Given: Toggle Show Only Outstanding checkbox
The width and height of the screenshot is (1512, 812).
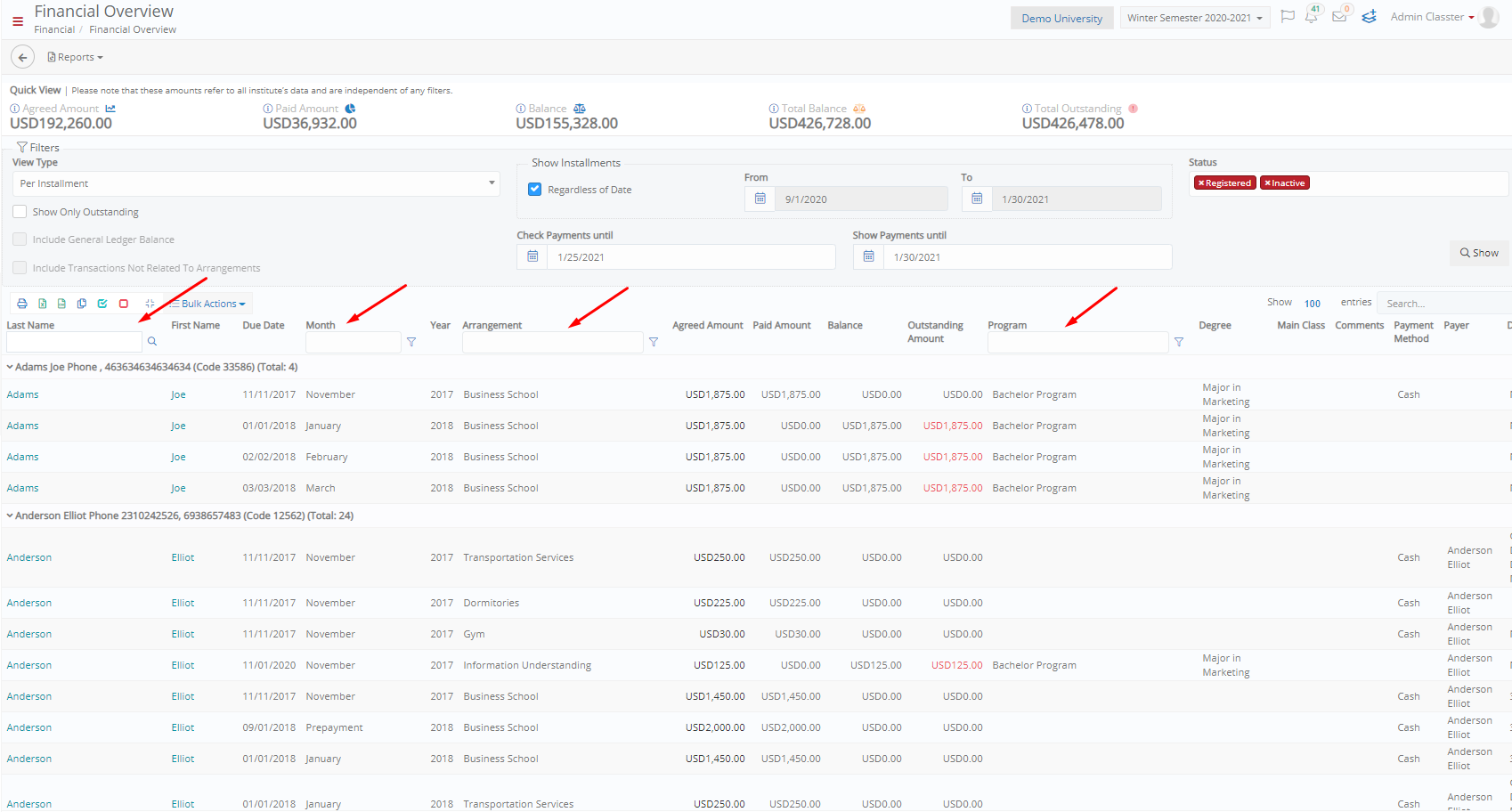Looking at the screenshot, I should coord(20,212).
